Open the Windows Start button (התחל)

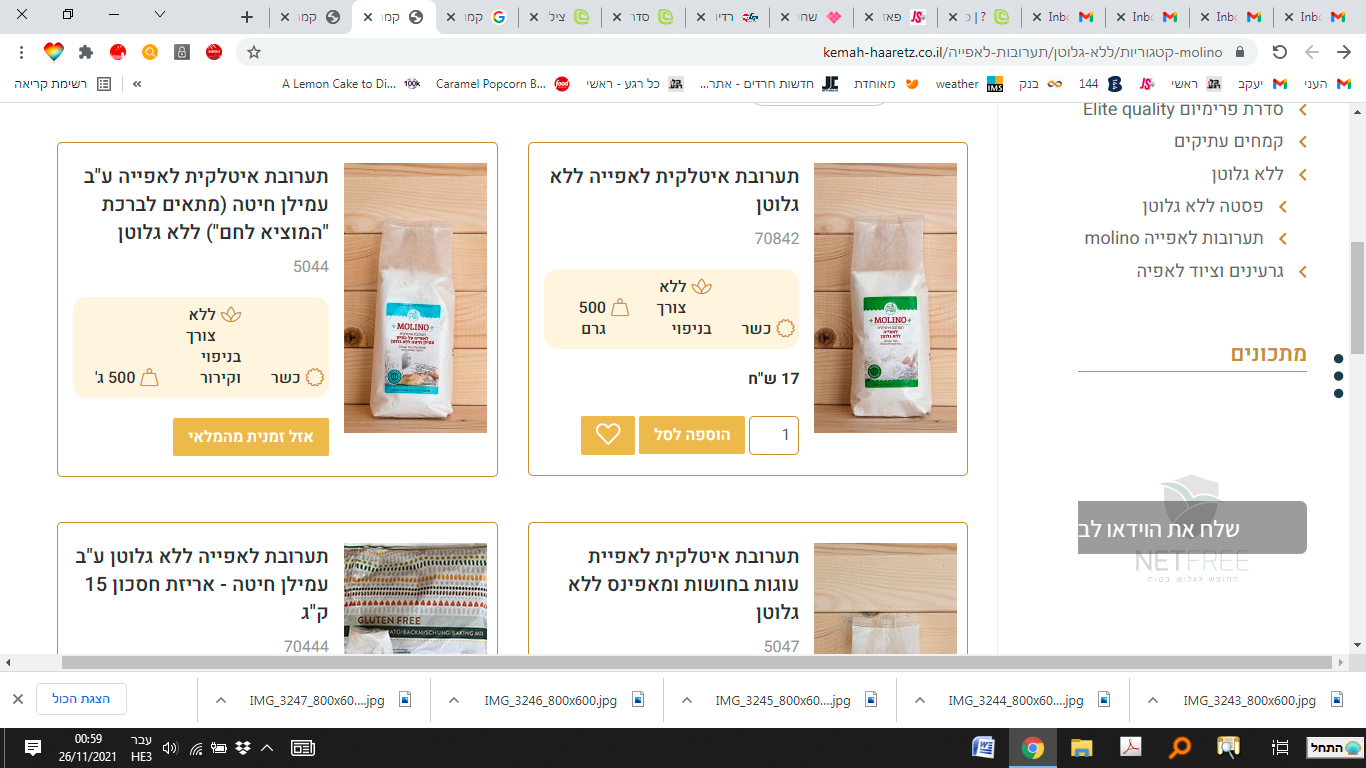[x=1336, y=748]
